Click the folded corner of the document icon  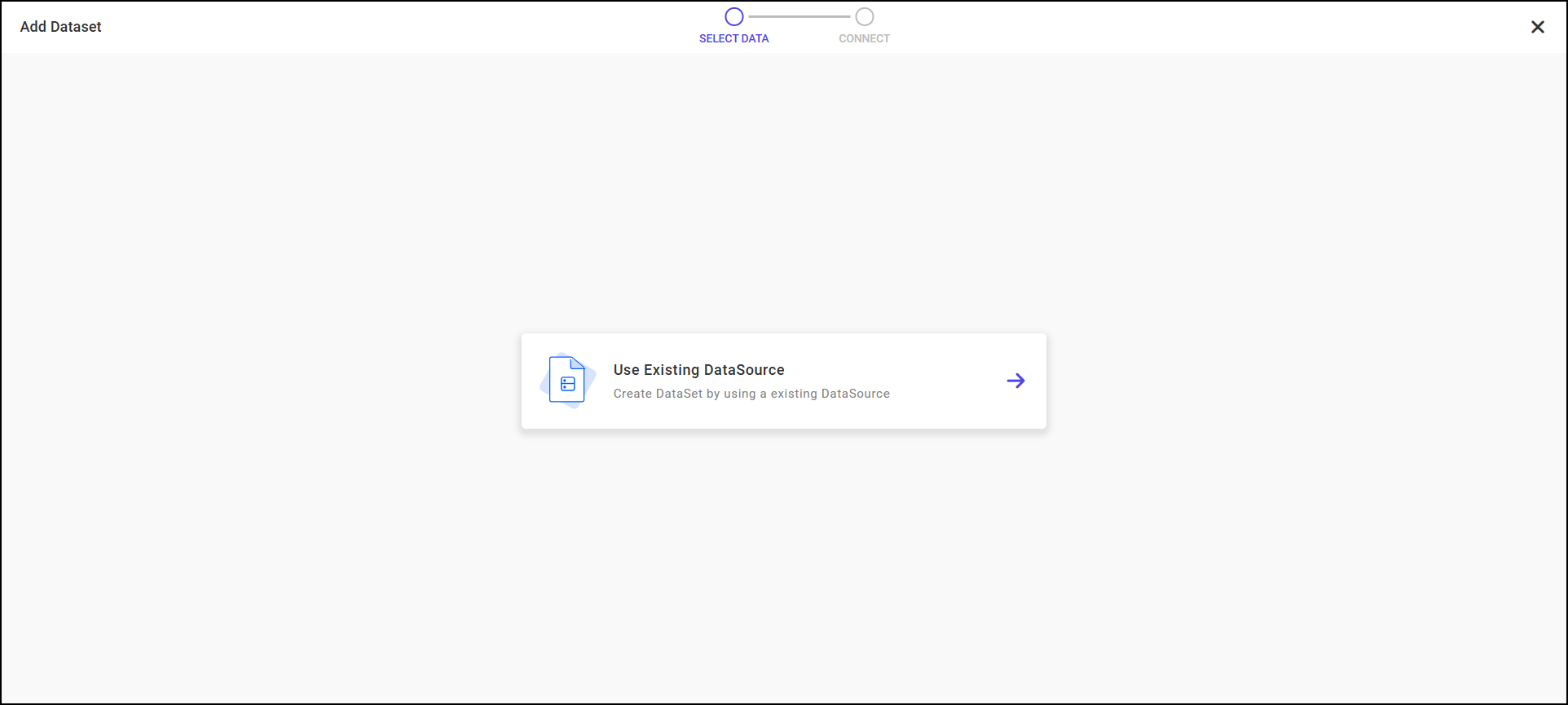[x=578, y=363]
